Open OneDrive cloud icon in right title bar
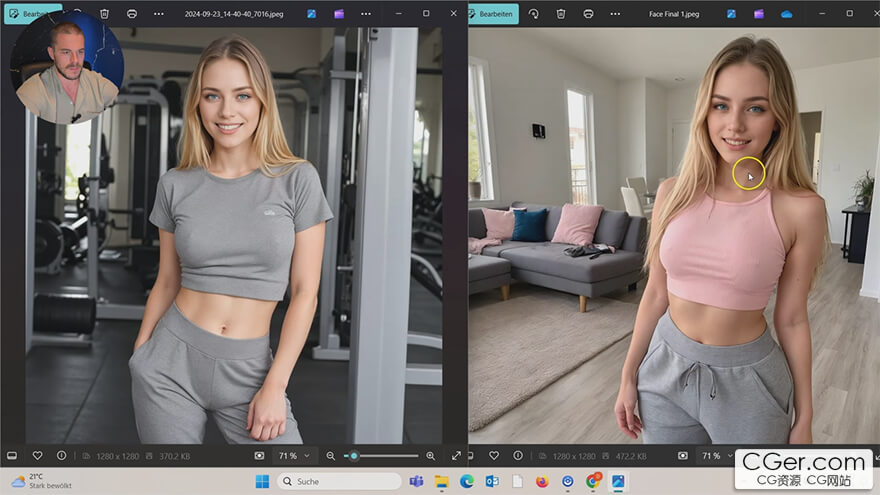 786,14
